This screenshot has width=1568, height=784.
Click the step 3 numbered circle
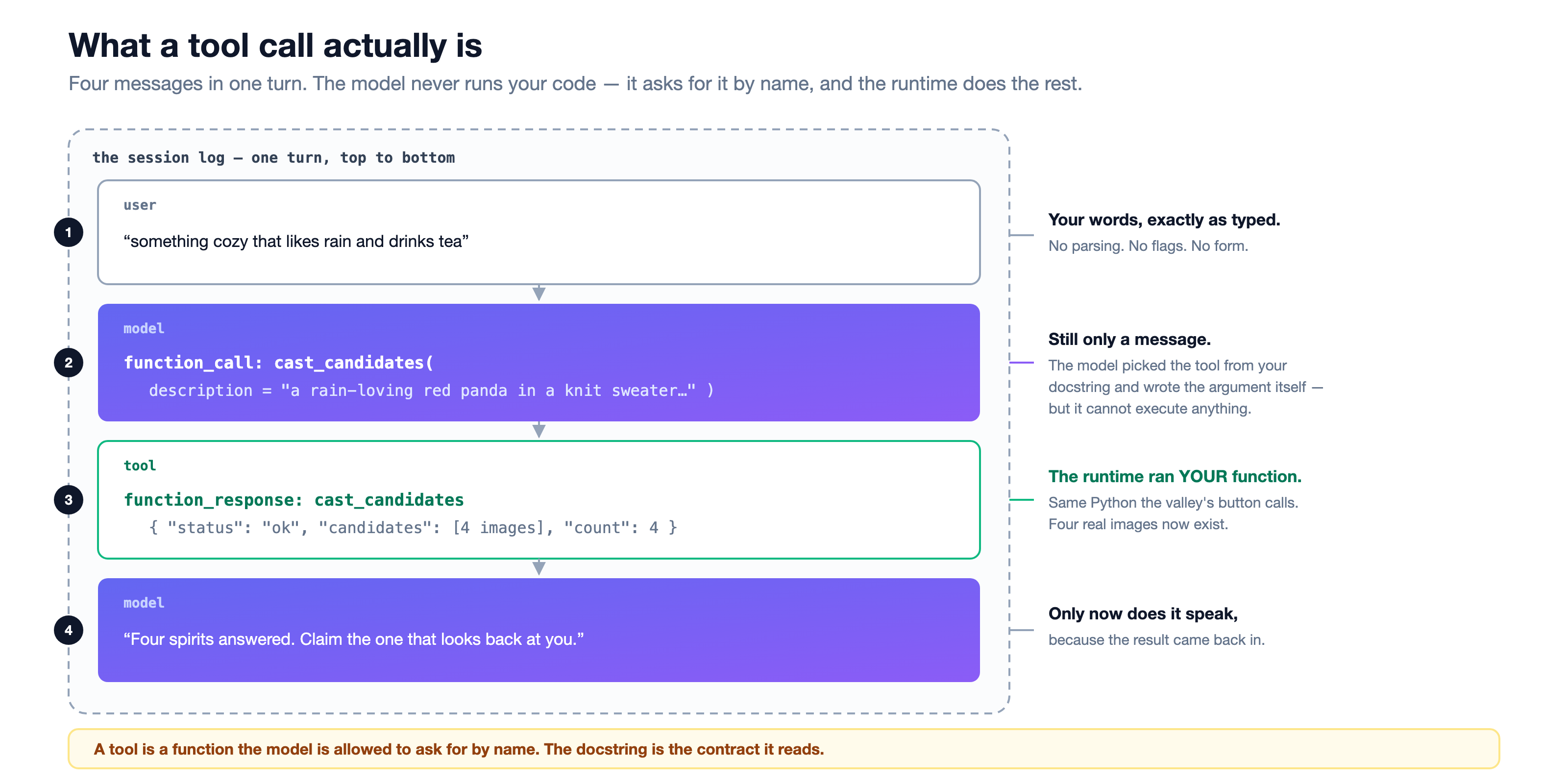[x=68, y=500]
